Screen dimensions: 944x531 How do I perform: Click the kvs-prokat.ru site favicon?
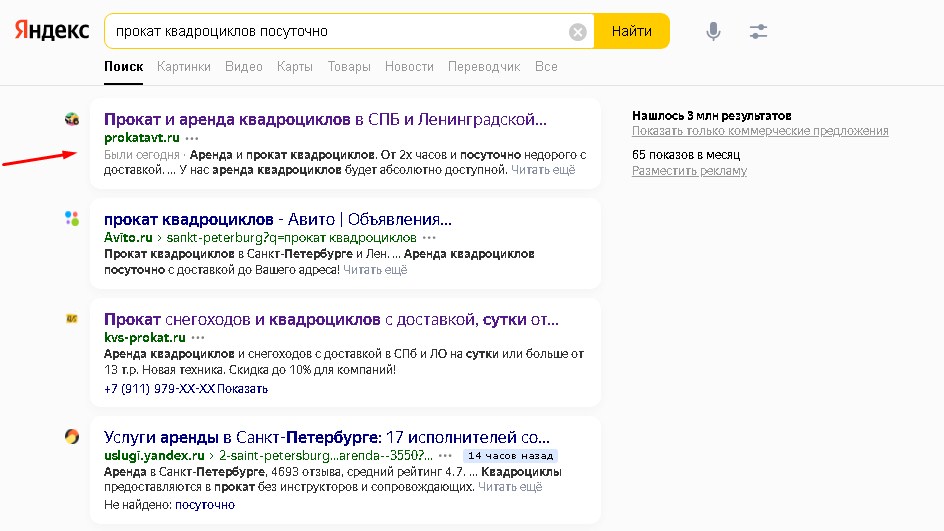[x=72, y=318]
